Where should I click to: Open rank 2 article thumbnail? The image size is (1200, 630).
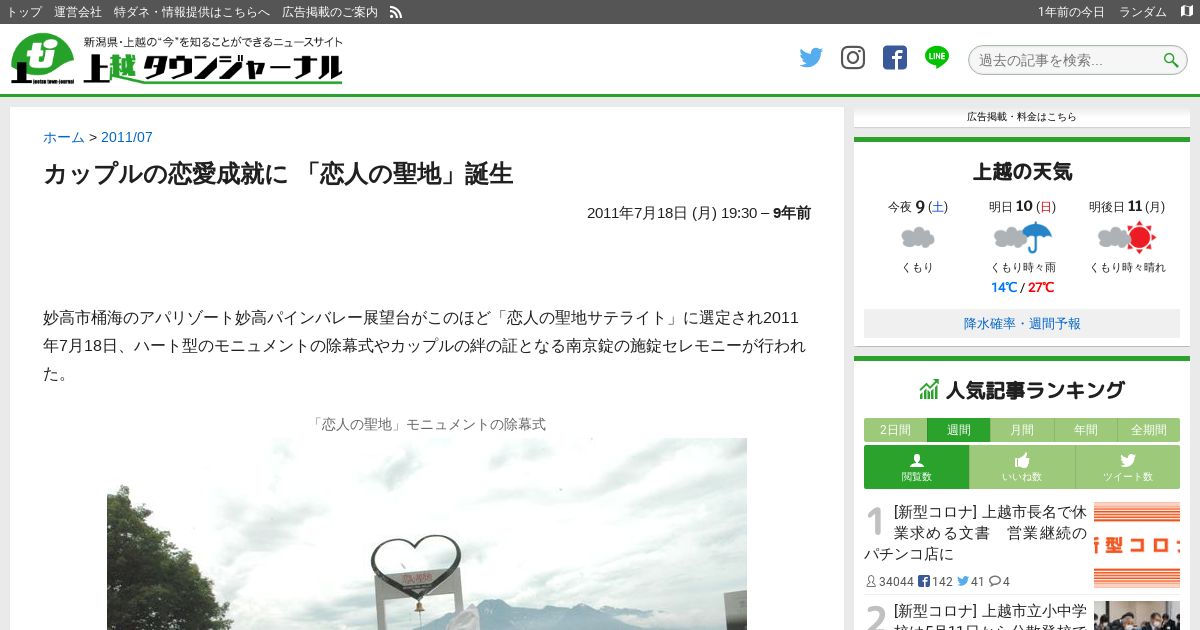point(1137,615)
